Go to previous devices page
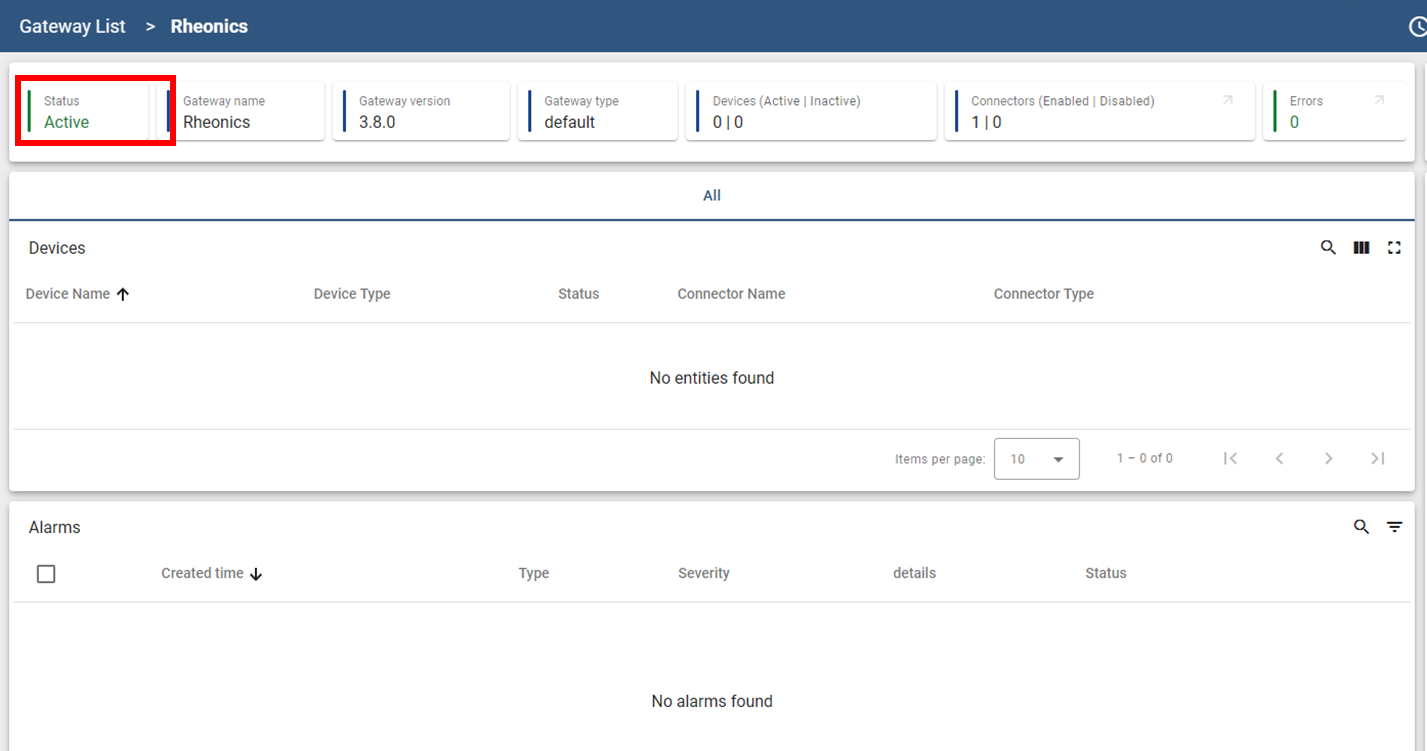The height and width of the screenshot is (751, 1427). click(x=1279, y=458)
